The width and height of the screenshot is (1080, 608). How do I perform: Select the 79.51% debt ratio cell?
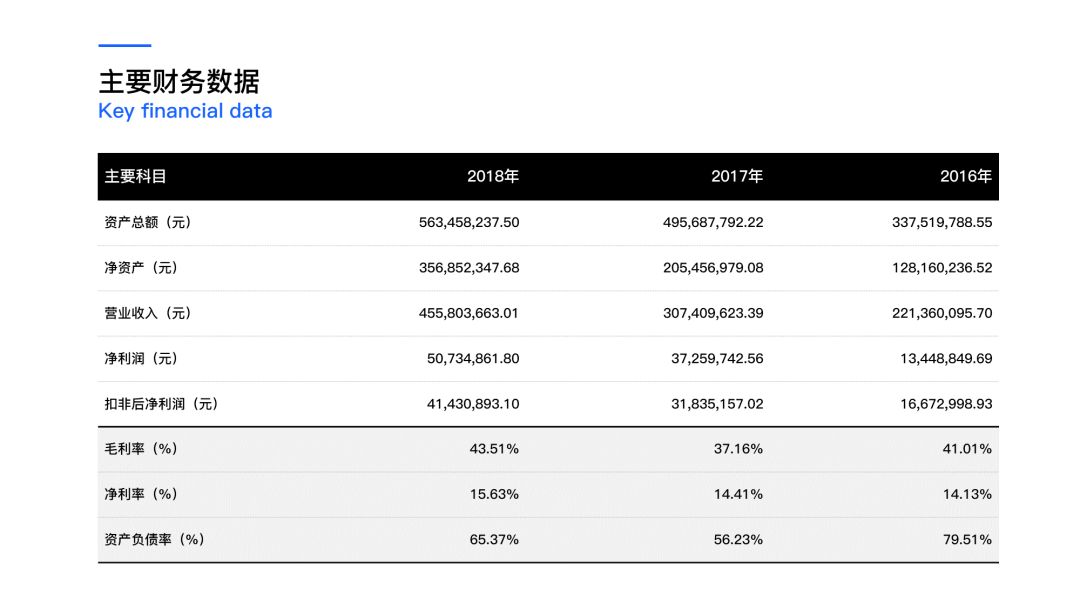(x=967, y=539)
